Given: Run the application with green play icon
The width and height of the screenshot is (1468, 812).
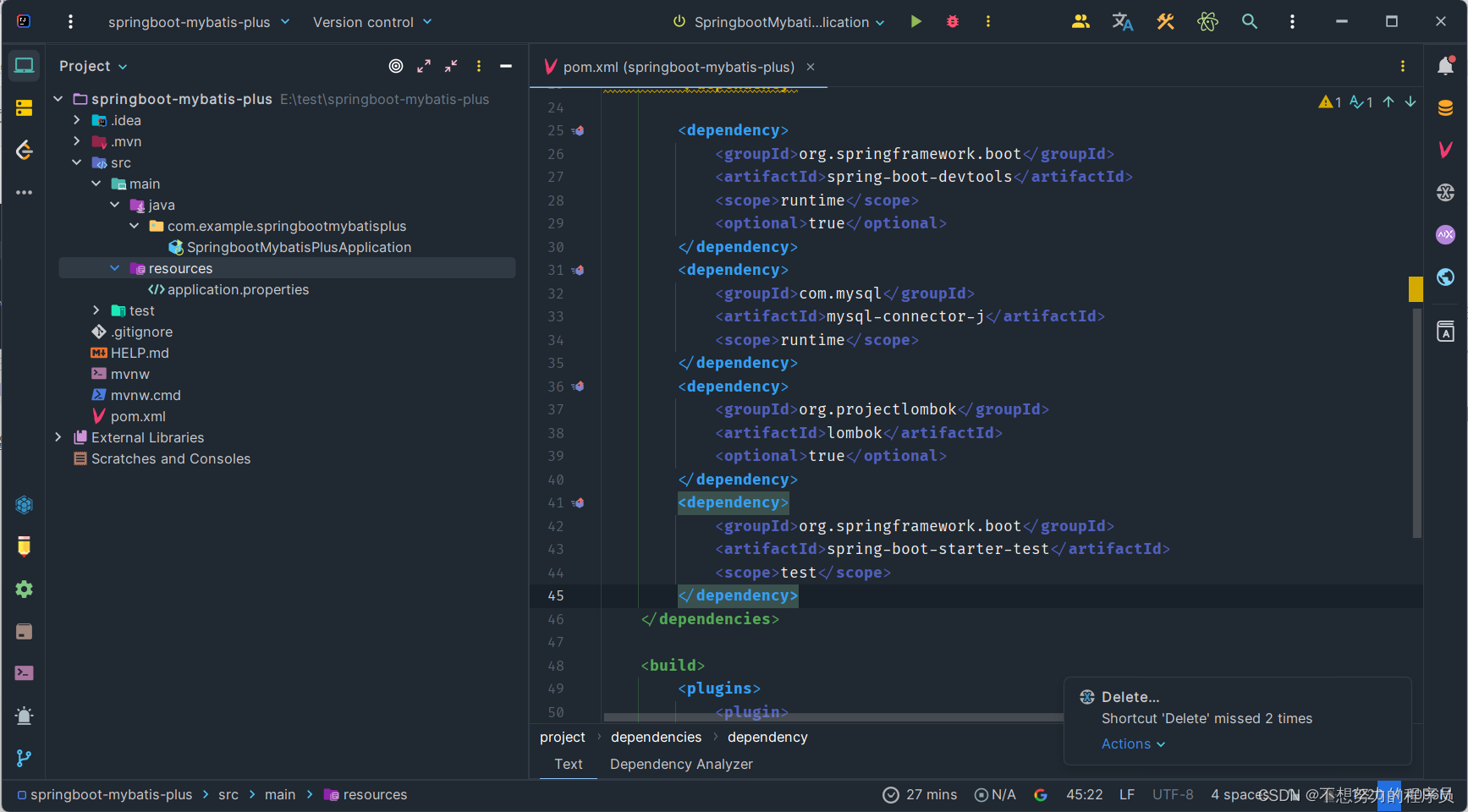Looking at the screenshot, I should [916, 21].
